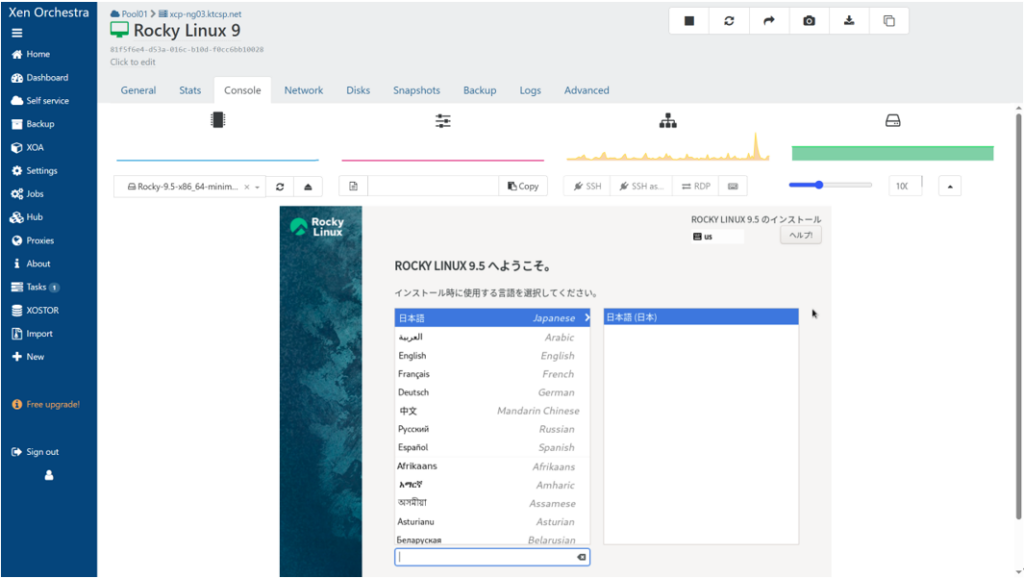The width and height of the screenshot is (1024, 578).
Task: Take a snapshot with camera icon
Action: pyautogui.click(x=809, y=21)
